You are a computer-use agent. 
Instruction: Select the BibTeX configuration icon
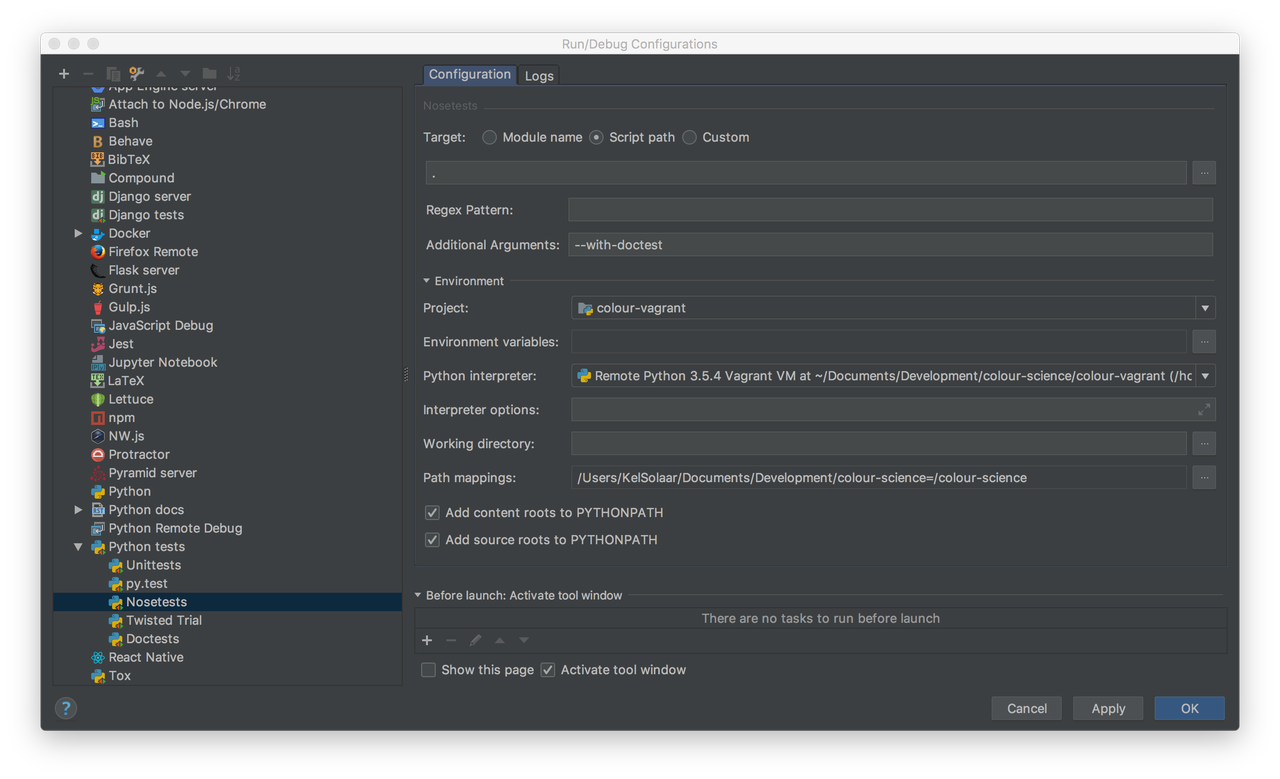97,160
